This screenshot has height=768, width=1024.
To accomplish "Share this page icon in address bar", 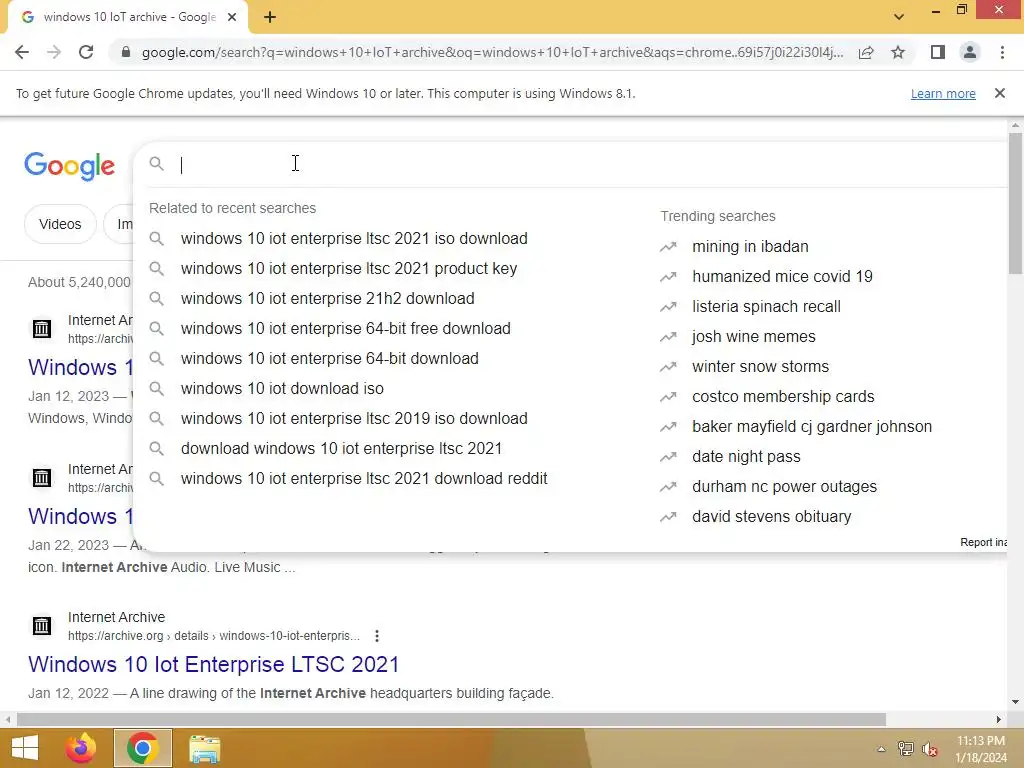I will tap(866, 52).
